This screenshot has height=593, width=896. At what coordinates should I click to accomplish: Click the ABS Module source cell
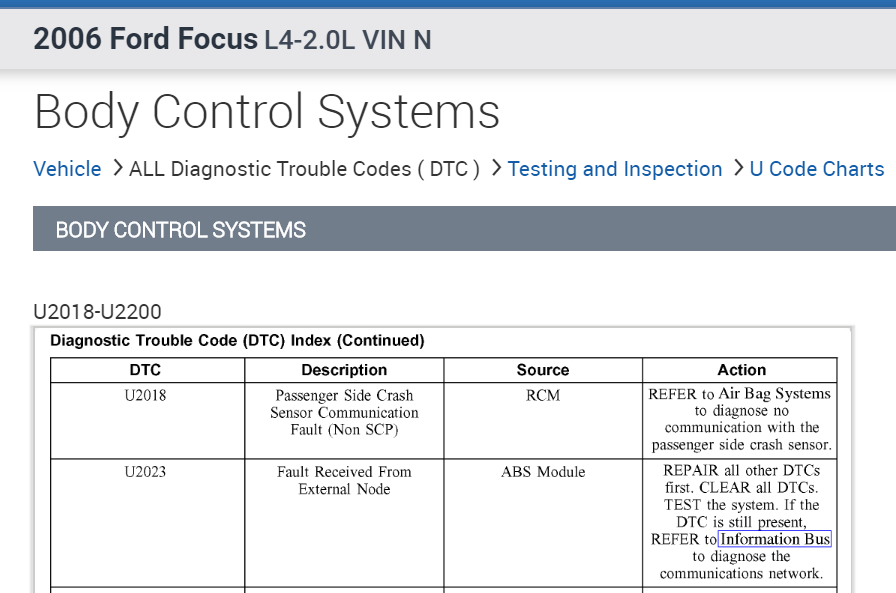(x=543, y=472)
